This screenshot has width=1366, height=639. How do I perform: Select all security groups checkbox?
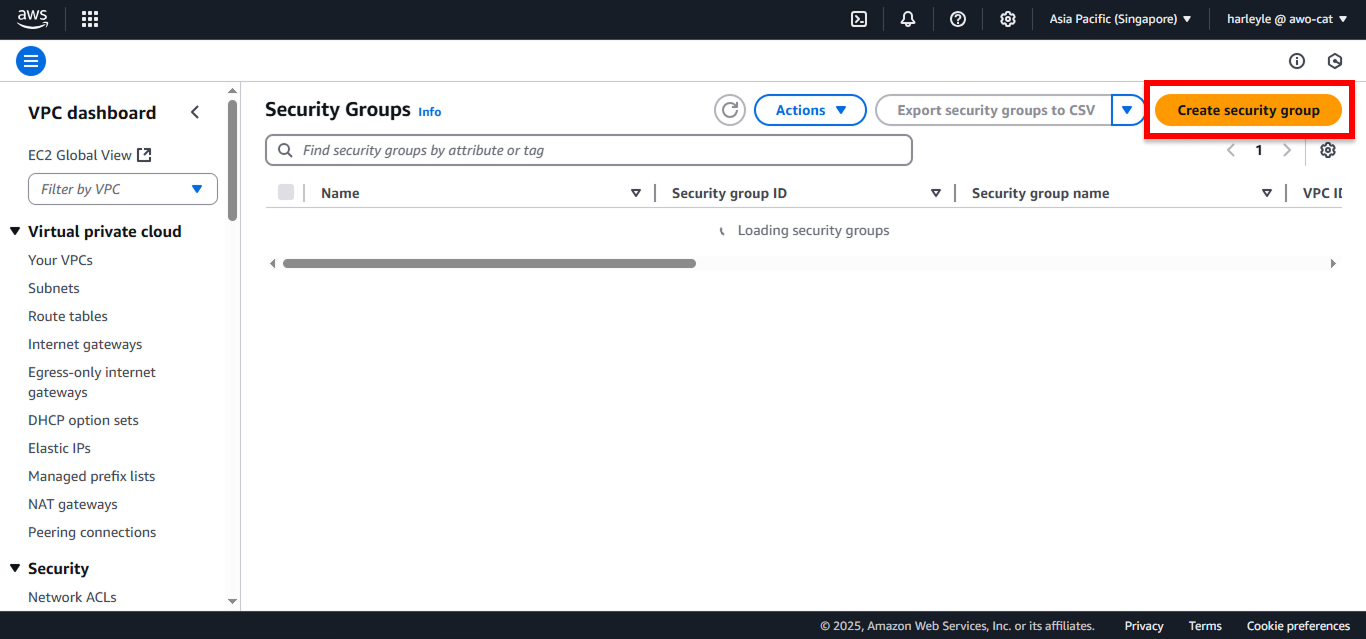pyautogui.click(x=286, y=192)
